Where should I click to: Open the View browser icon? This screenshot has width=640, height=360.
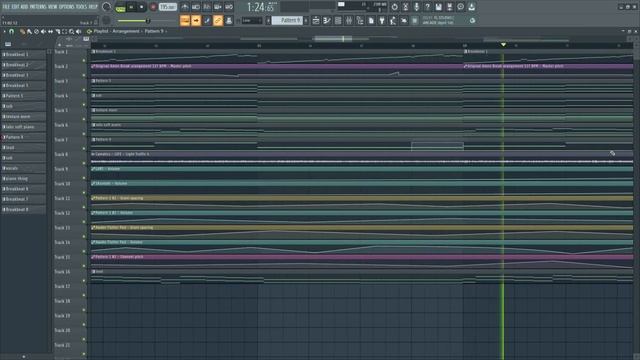pos(360,20)
